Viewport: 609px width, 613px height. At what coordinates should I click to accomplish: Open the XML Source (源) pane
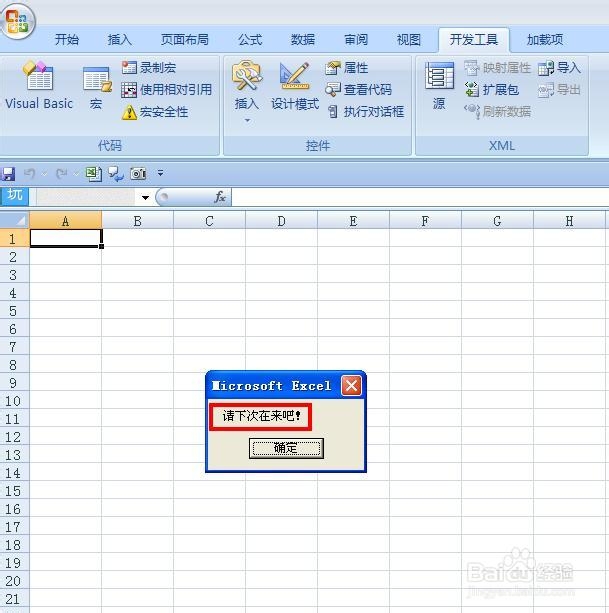(439, 86)
